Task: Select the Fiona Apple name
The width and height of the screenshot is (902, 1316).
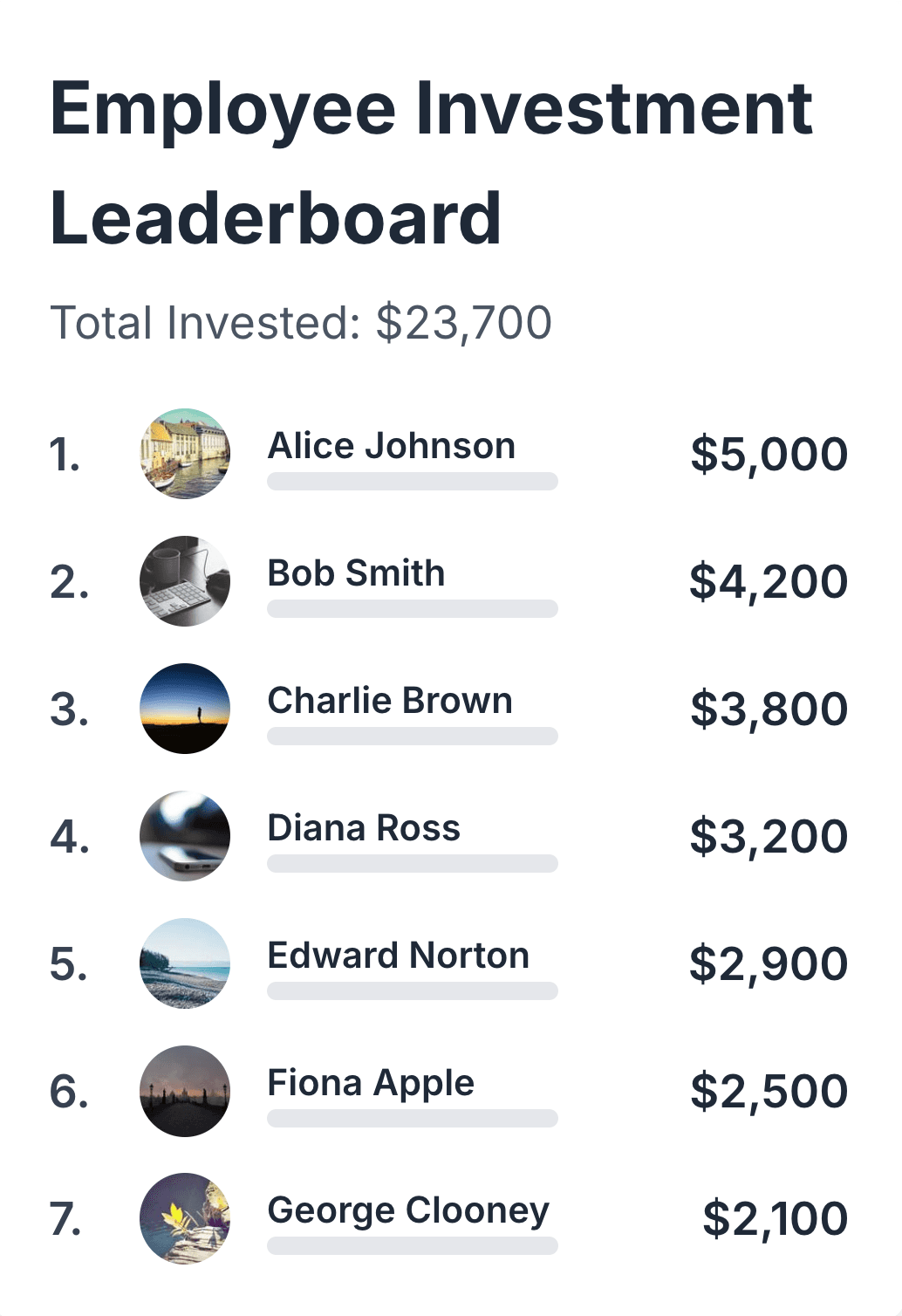Action: point(371,1083)
